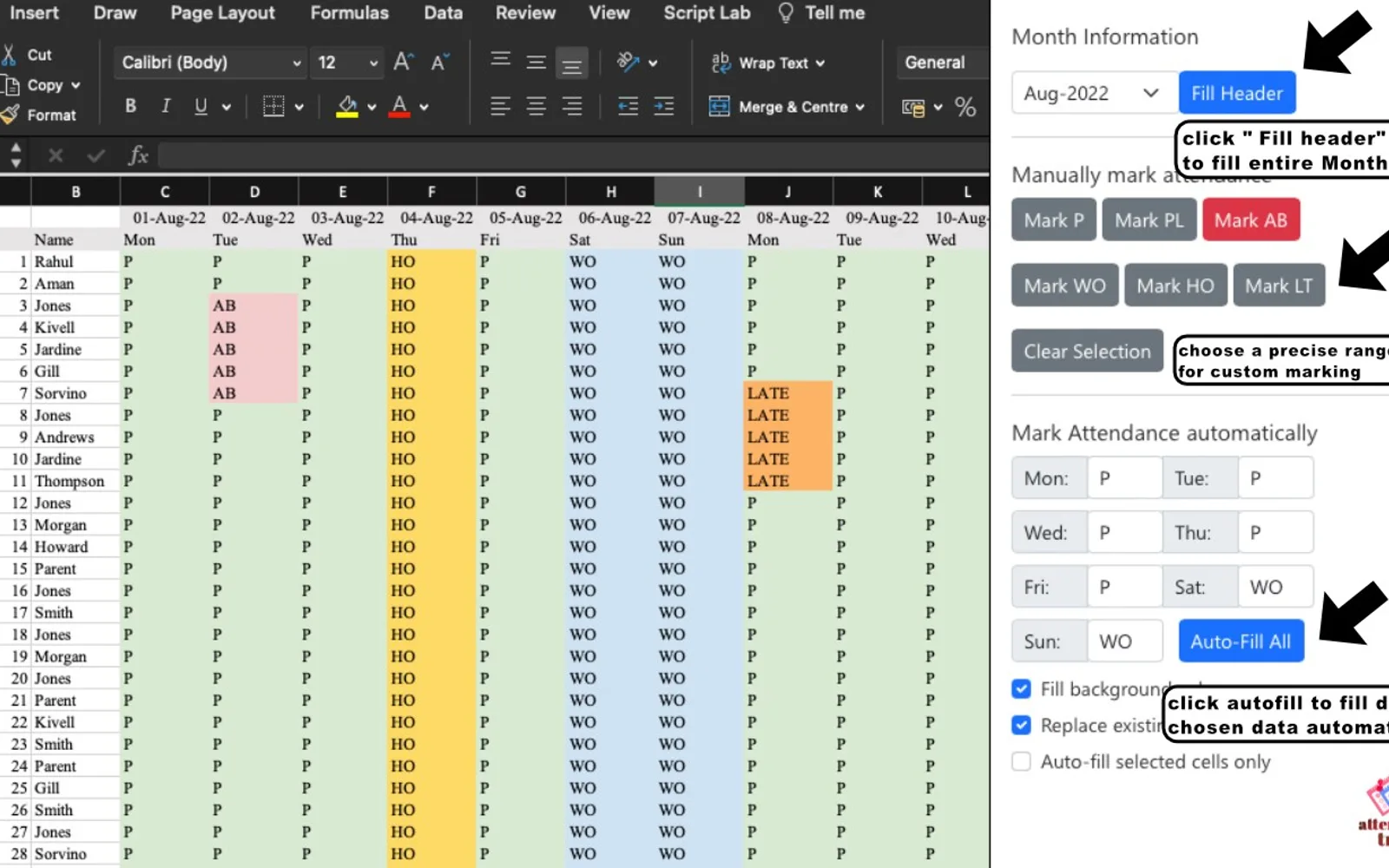1389x868 pixels.
Task: Click the Sat attendance input field
Action: (1275, 587)
